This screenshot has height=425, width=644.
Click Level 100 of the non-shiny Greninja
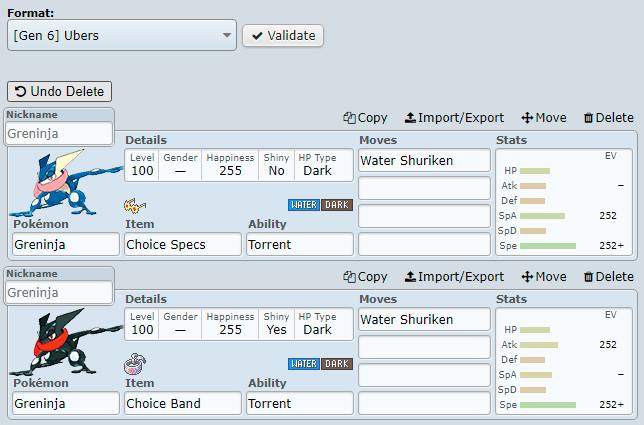coord(142,165)
